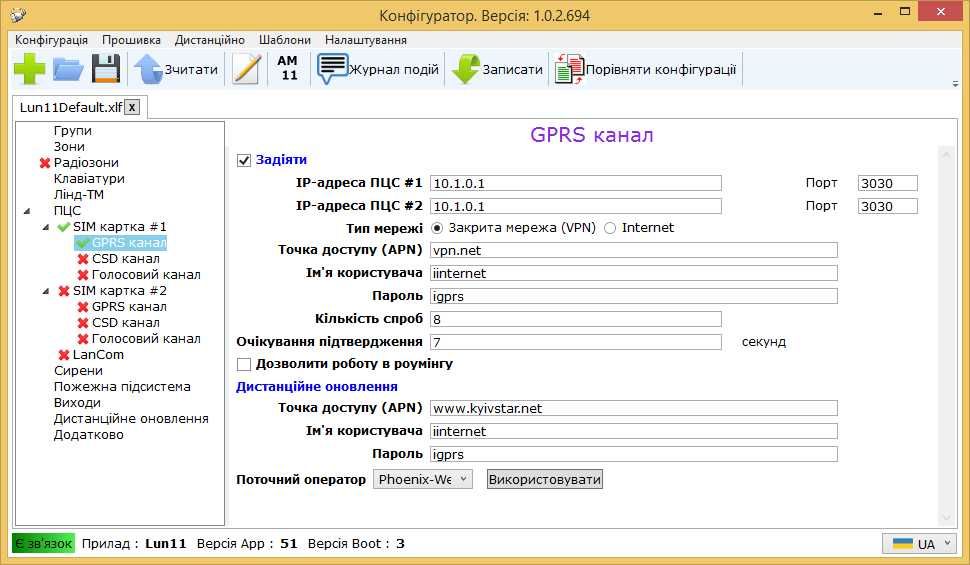
Task: Collapse the SIM картка #1 node
Action: point(46,227)
